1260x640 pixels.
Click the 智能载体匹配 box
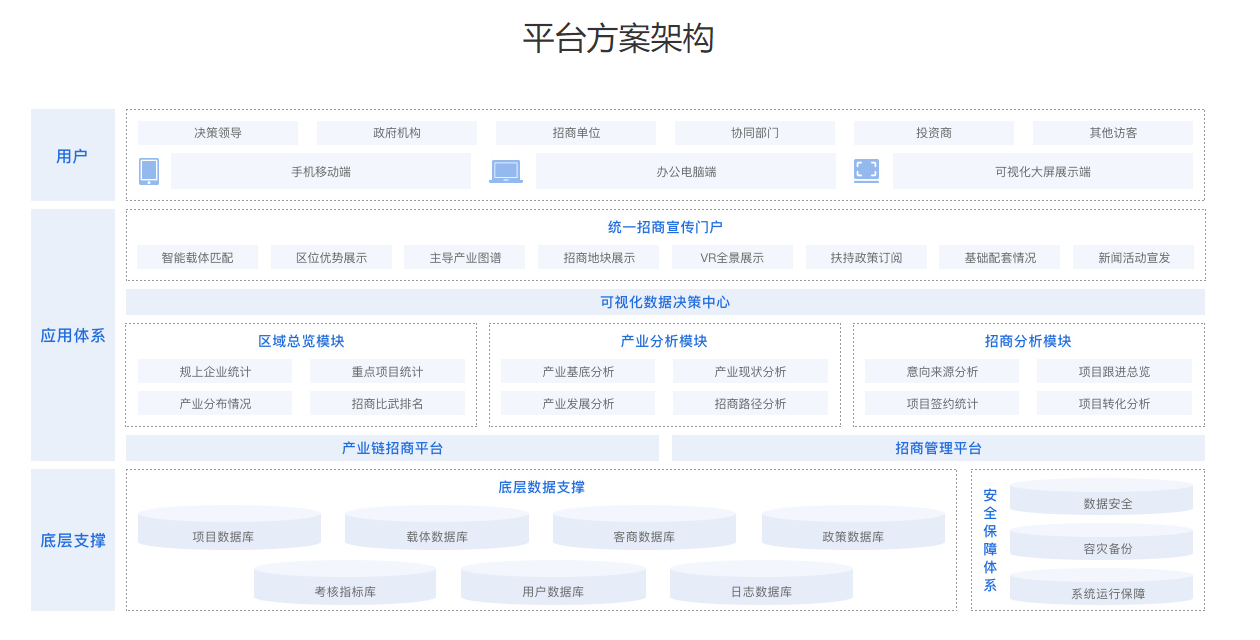pyautogui.click(x=197, y=258)
